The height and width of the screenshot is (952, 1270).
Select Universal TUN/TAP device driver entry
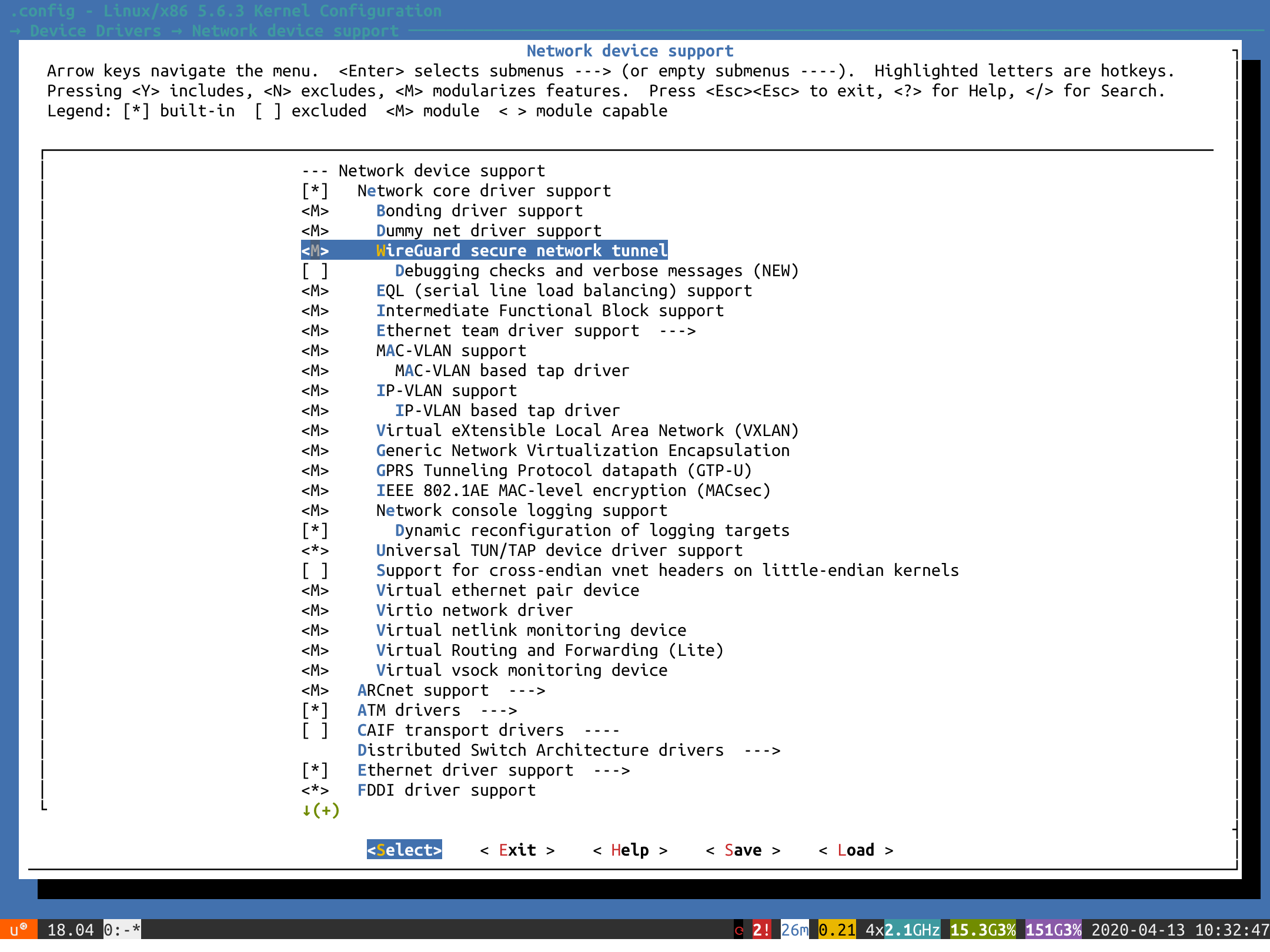click(x=559, y=551)
